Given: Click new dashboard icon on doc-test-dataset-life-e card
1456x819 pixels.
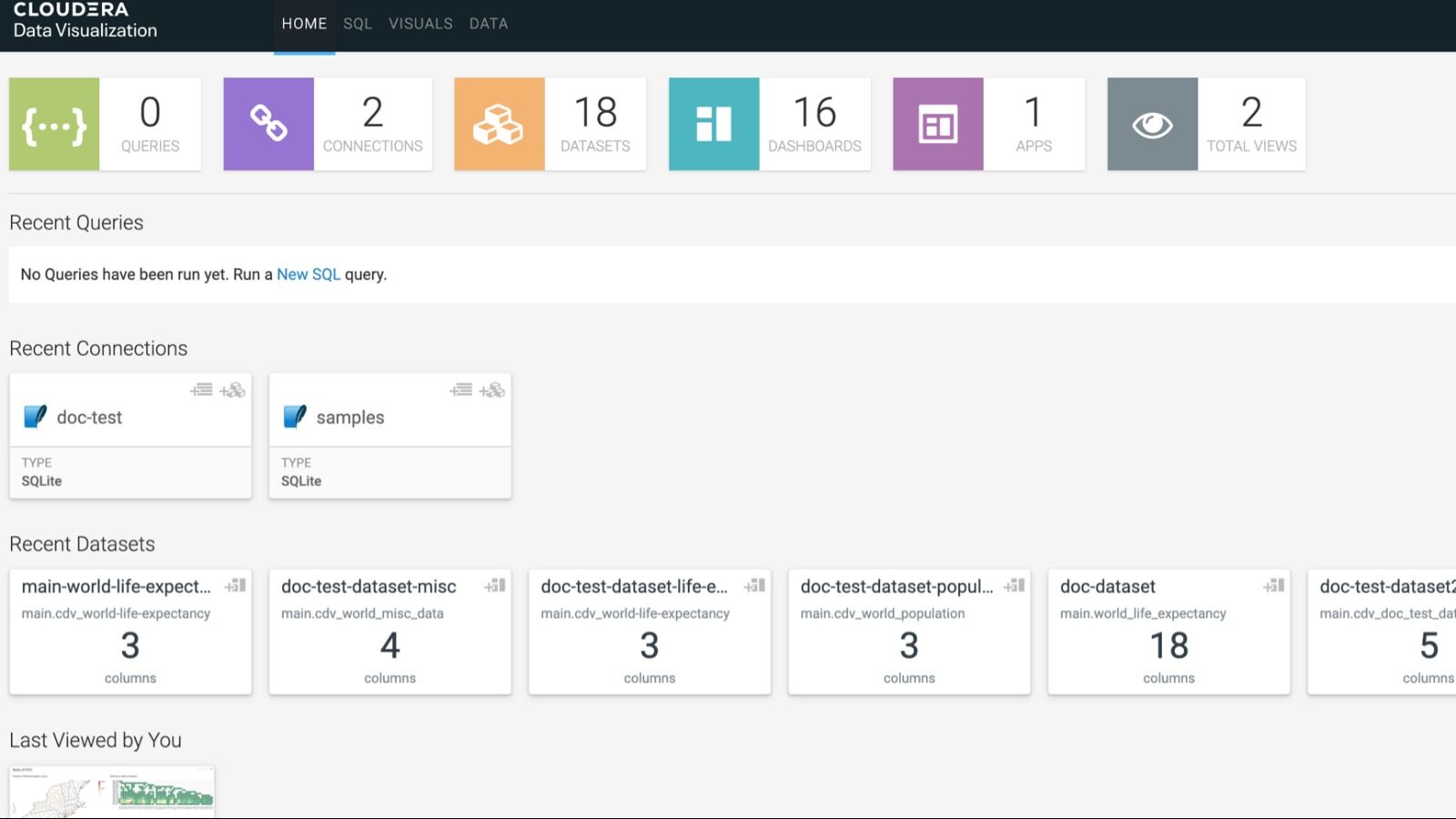Looking at the screenshot, I should pyautogui.click(x=755, y=586).
